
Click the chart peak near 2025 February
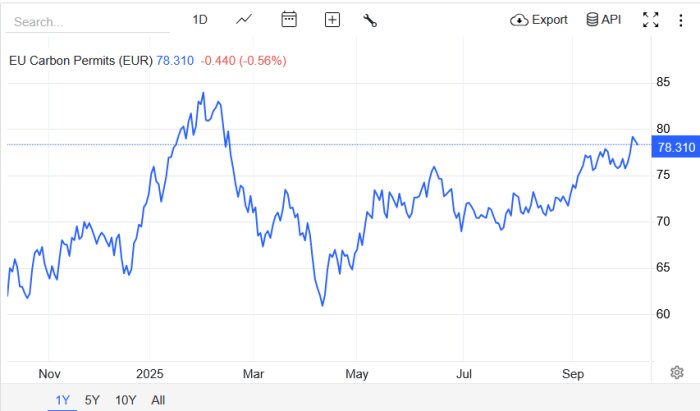203,94
